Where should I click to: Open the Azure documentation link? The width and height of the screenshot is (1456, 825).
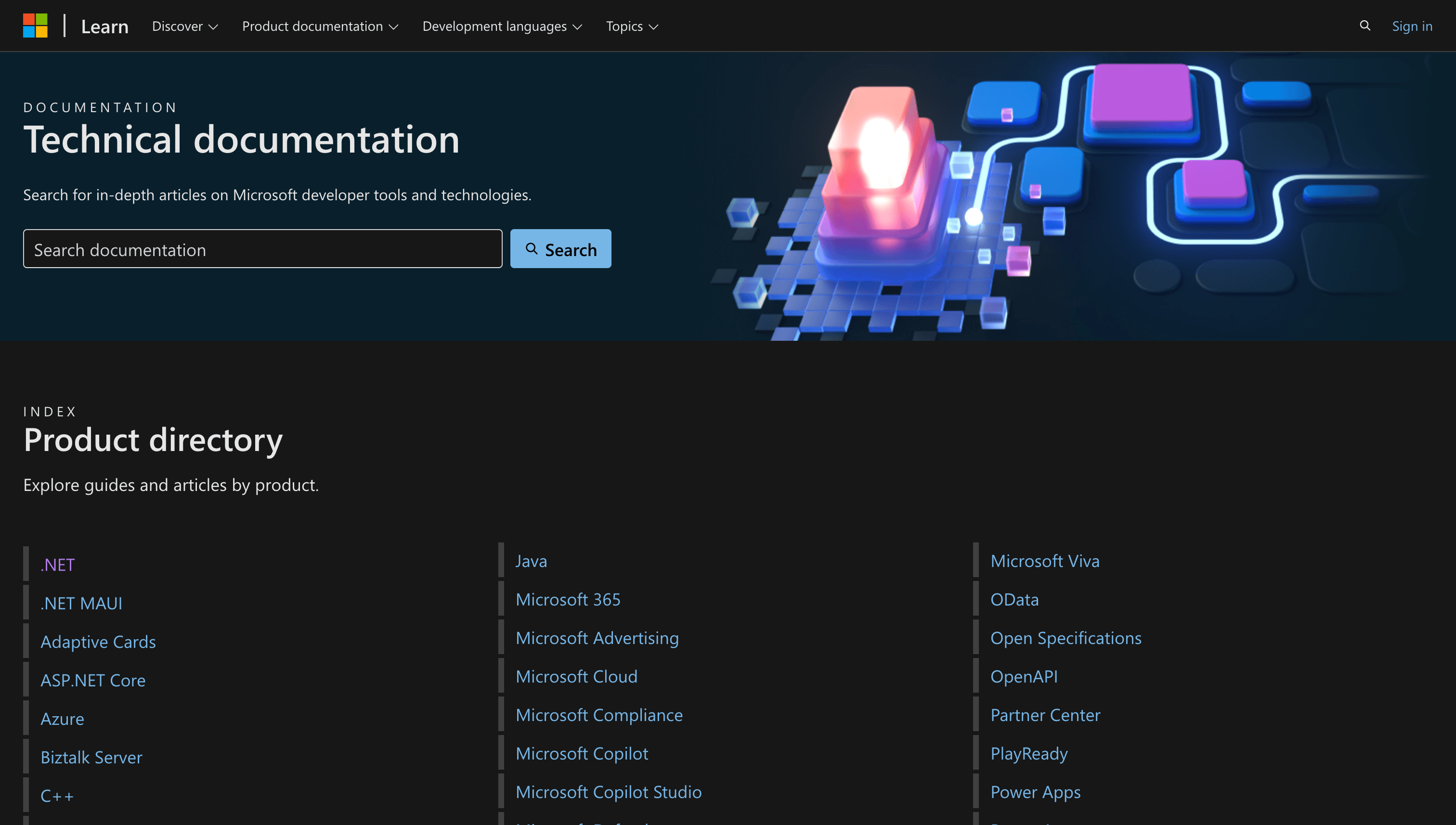[x=62, y=719]
